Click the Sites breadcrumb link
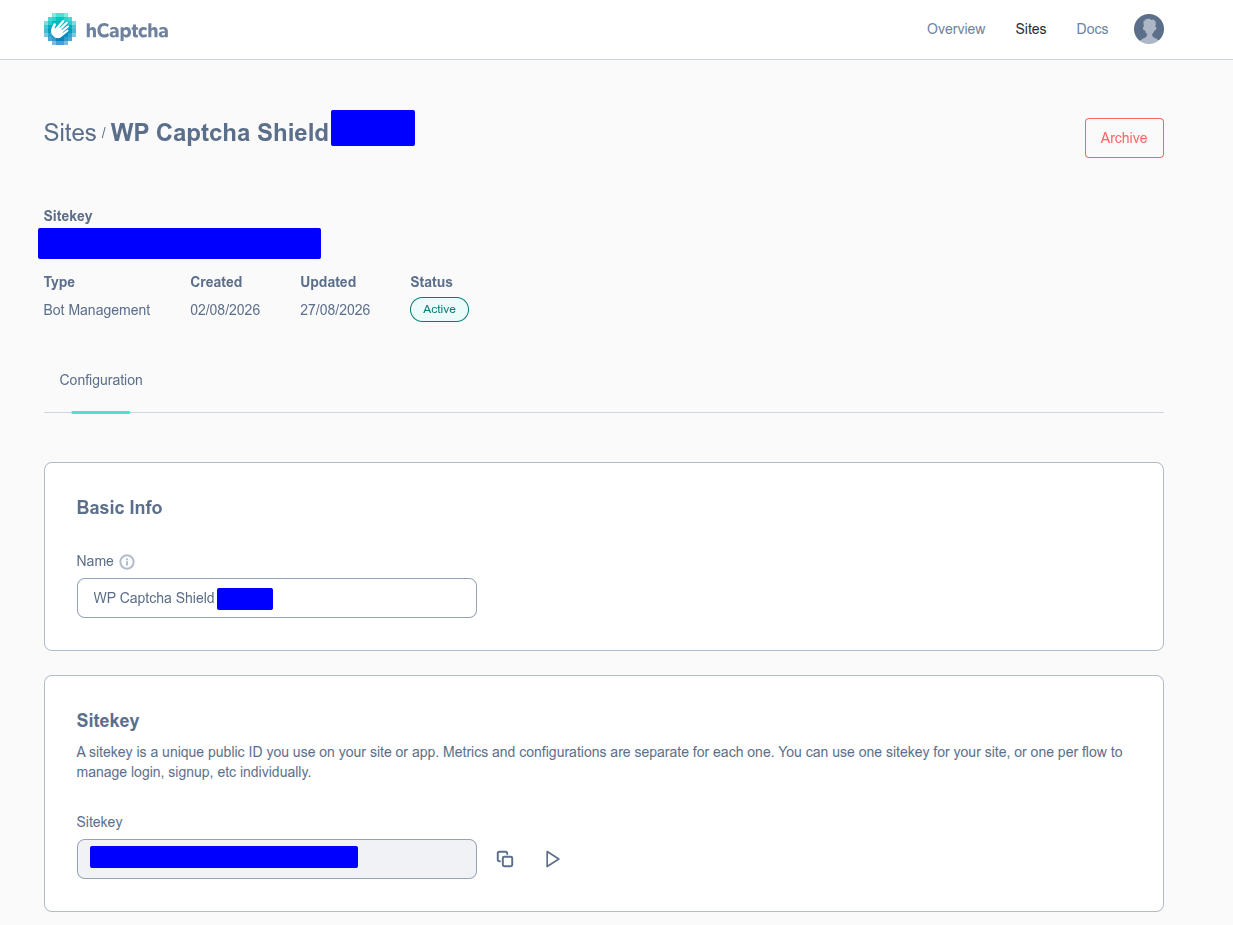Image resolution: width=1233 pixels, height=925 pixels. point(70,132)
